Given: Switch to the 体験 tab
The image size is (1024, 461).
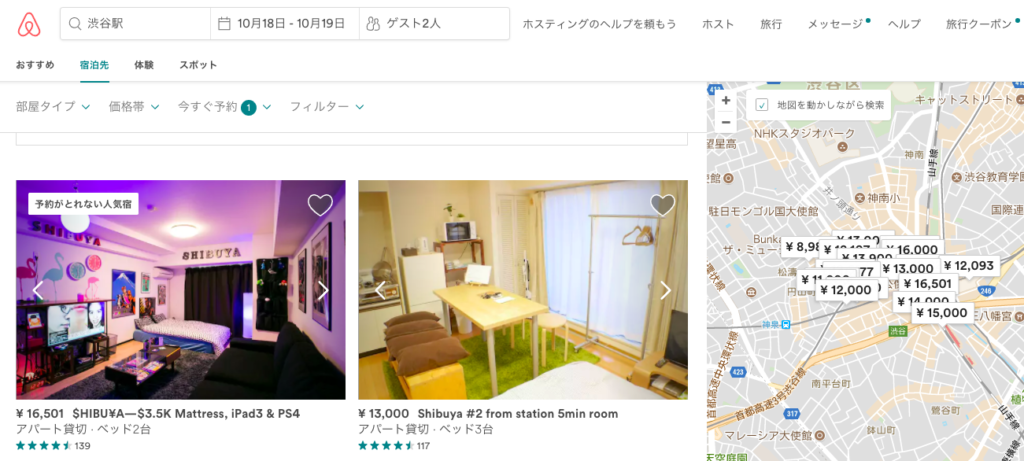Looking at the screenshot, I should point(144,65).
